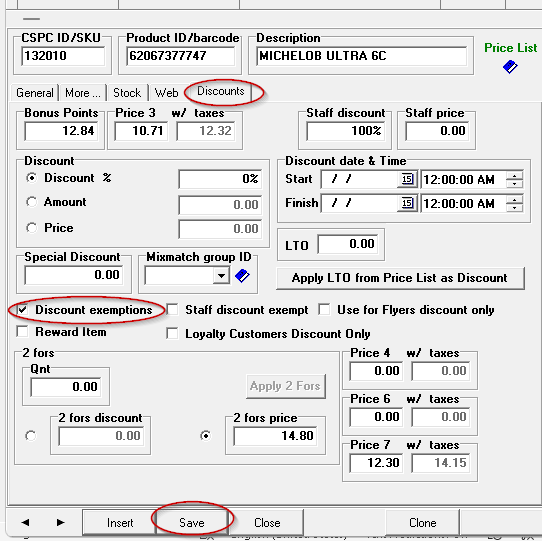
Task: Tick the Reward Item checkbox
Action: [x=22, y=332]
